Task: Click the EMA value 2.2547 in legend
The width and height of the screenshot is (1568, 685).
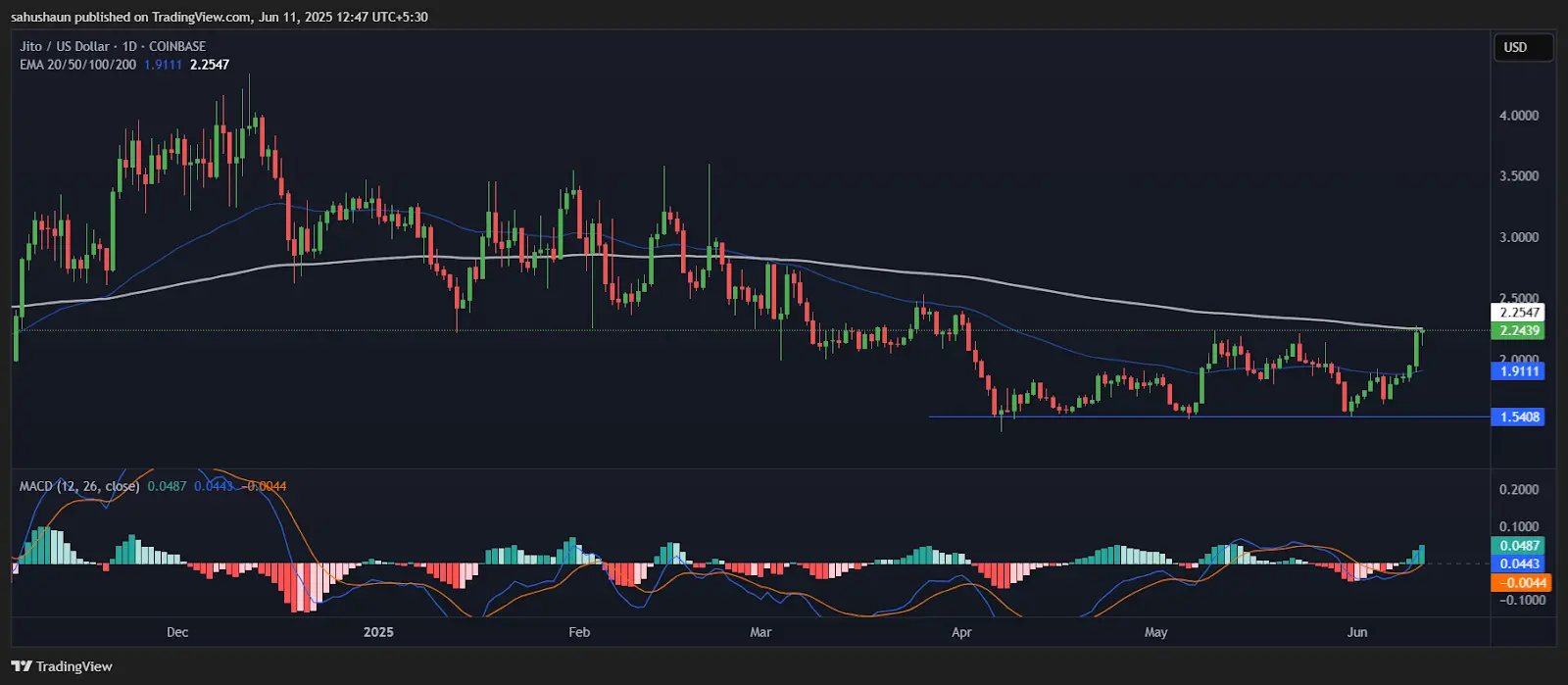Action: (210, 65)
